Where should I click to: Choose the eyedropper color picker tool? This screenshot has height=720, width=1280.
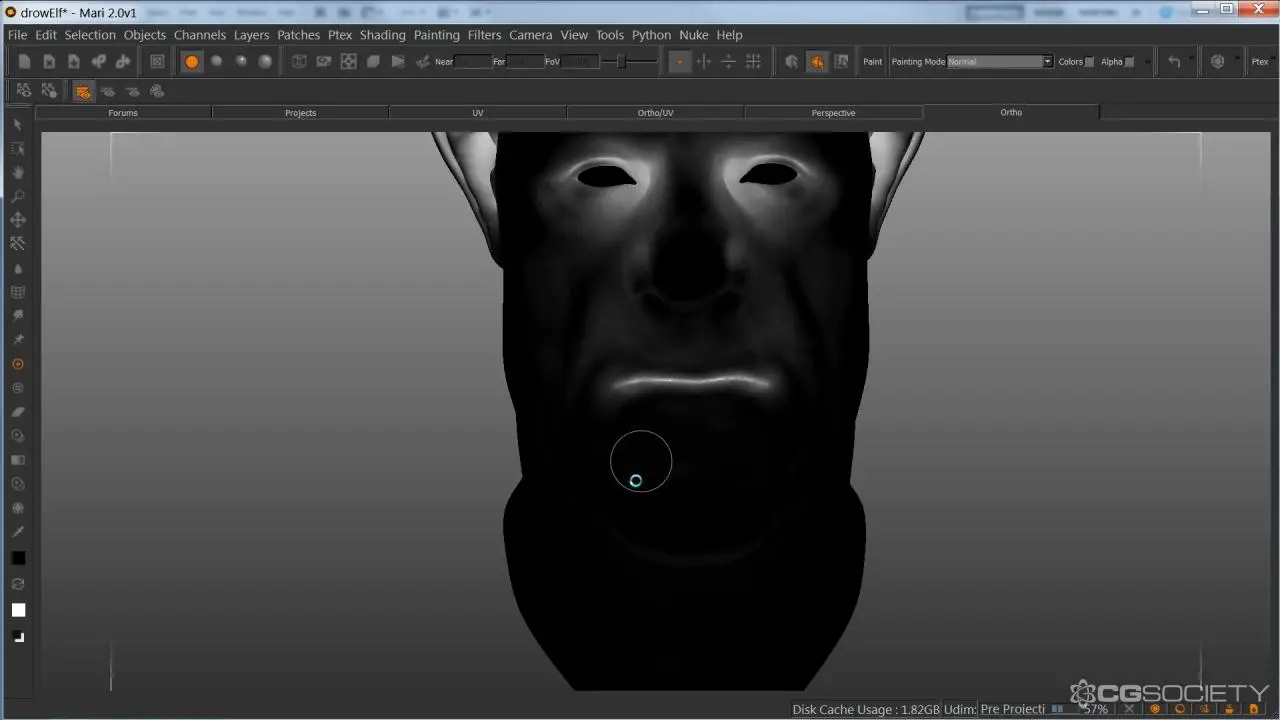pyautogui.click(x=18, y=532)
